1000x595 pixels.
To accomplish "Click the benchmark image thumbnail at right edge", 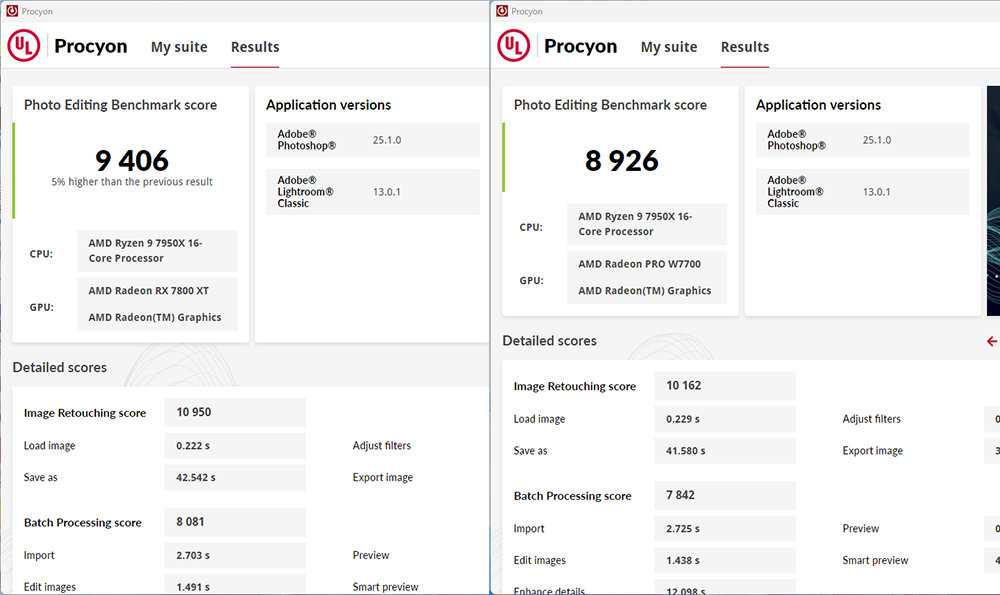I will click(992, 200).
